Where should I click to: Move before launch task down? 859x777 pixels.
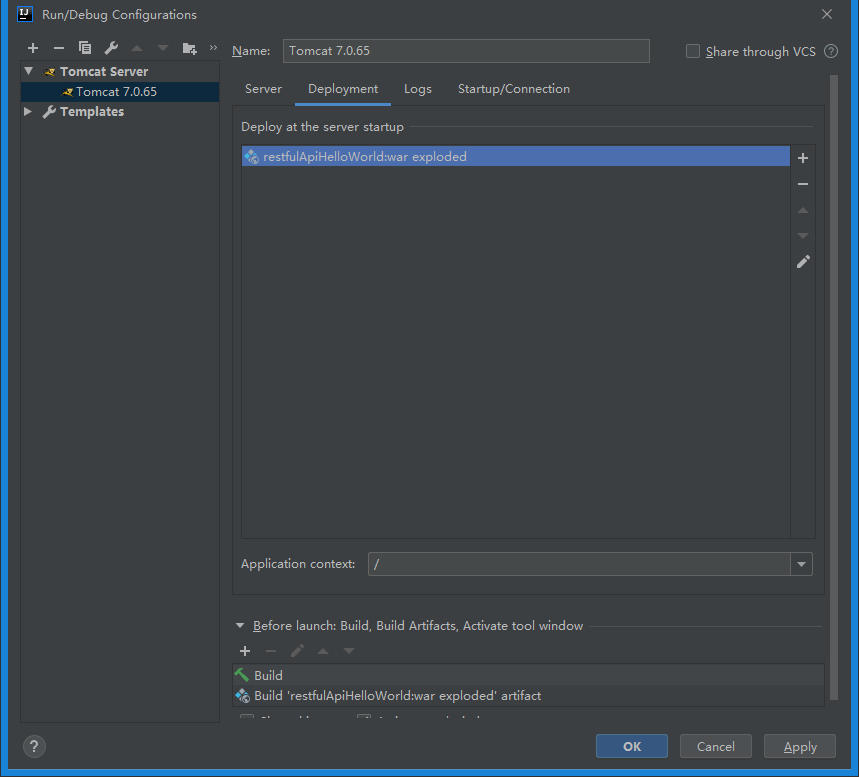(x=348, y=651)
